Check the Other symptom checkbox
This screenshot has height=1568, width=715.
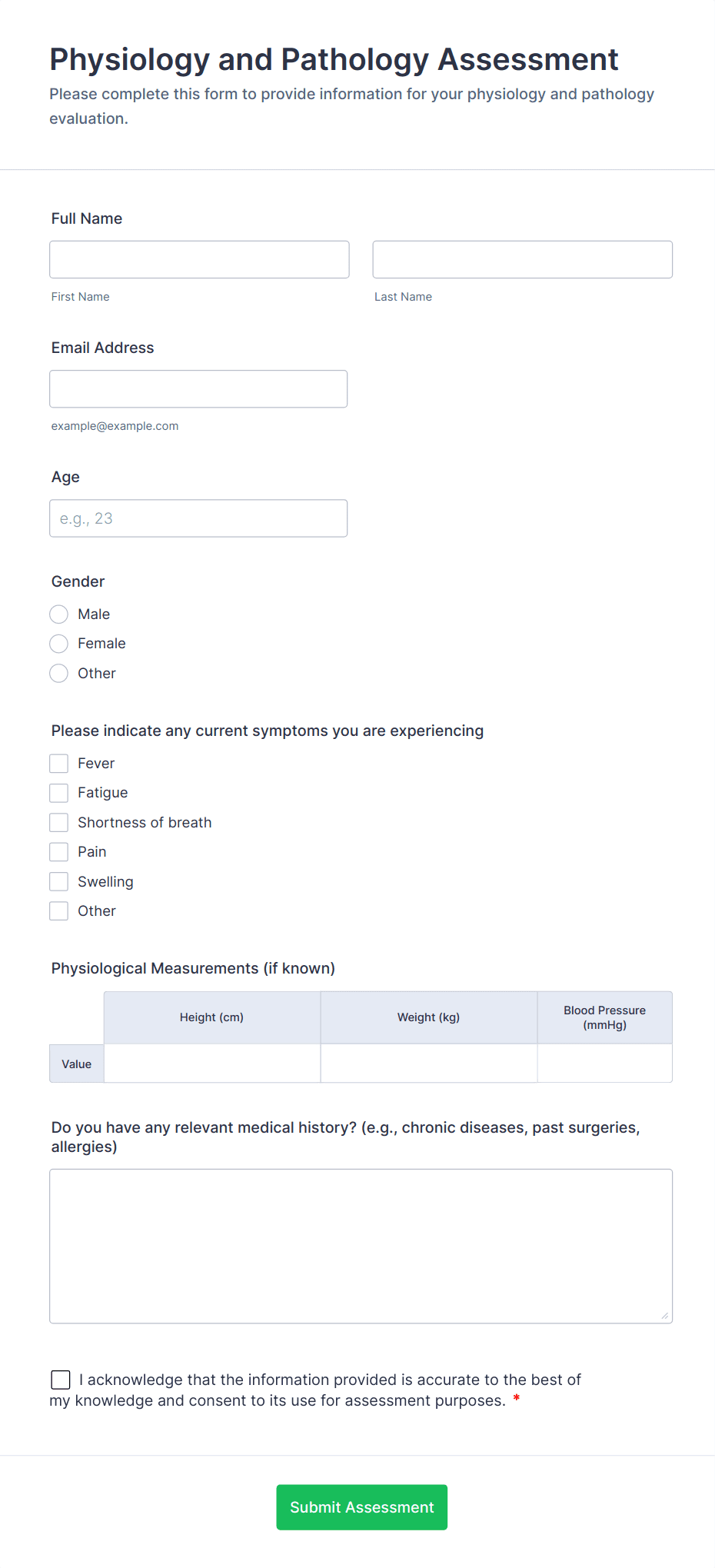pos(59,911)
